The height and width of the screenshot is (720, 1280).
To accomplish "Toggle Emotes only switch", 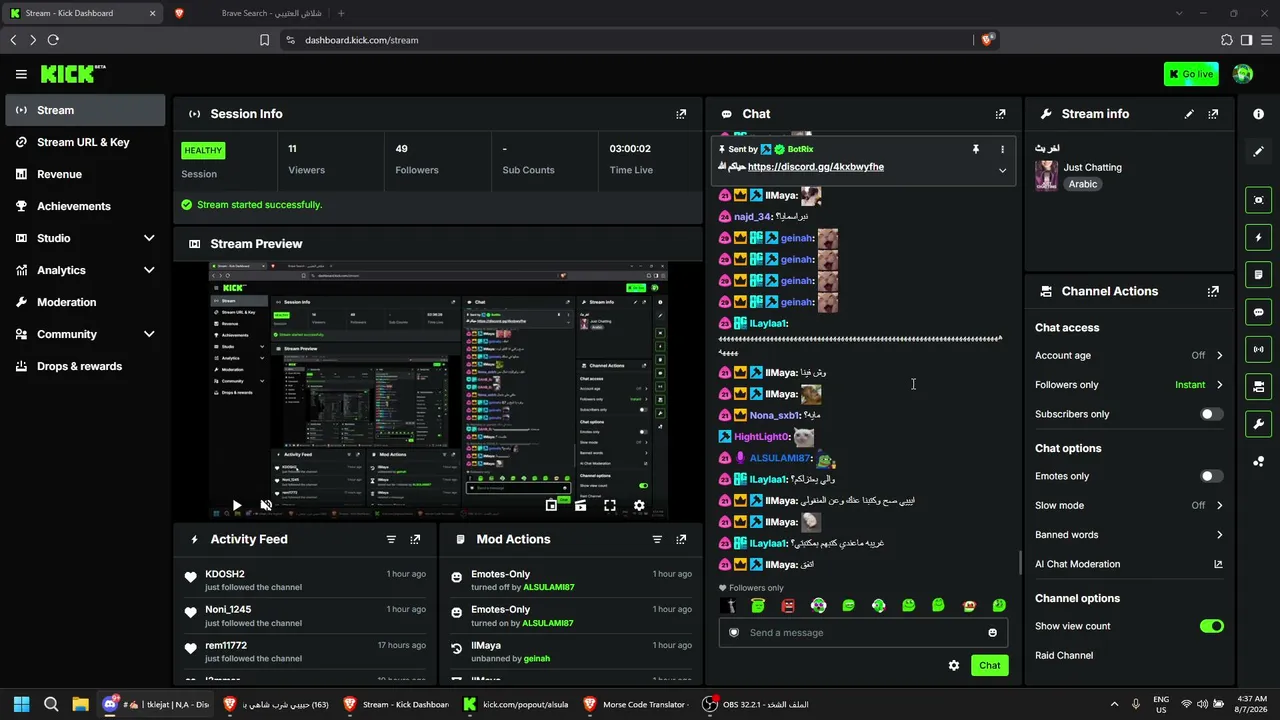I will click(x=1211, y=476).
